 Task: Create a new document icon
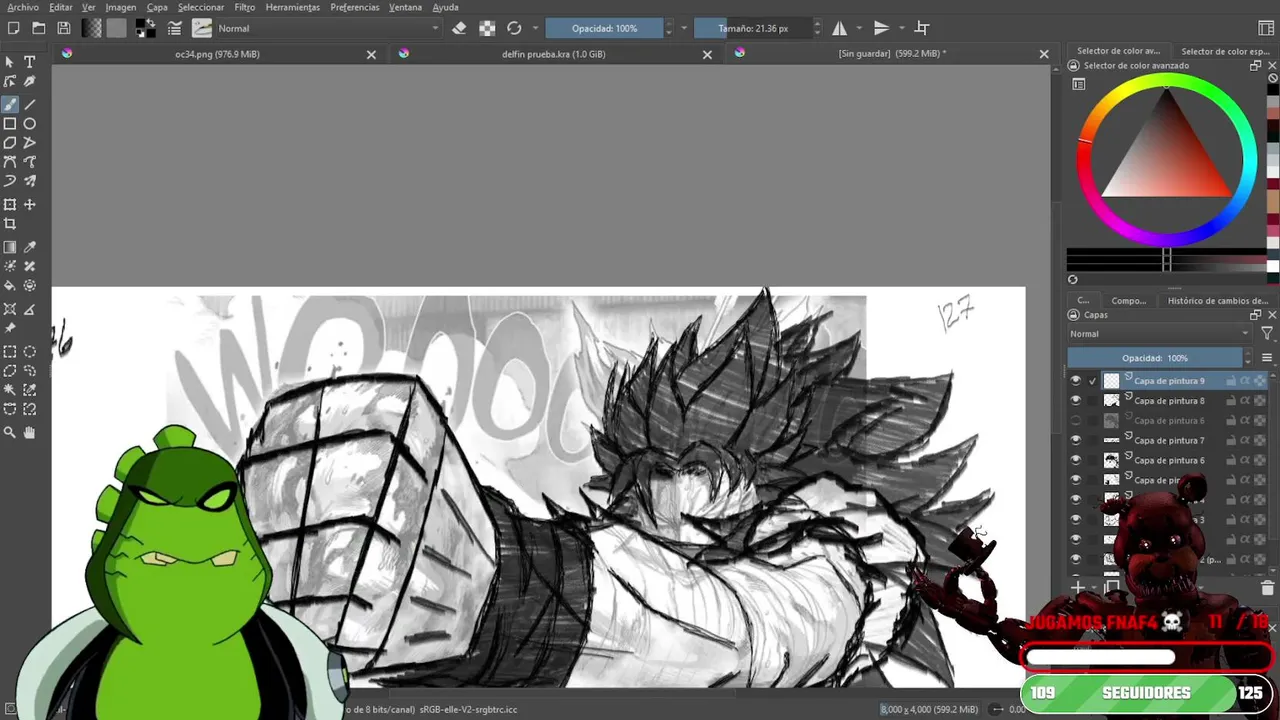point(13,28)
